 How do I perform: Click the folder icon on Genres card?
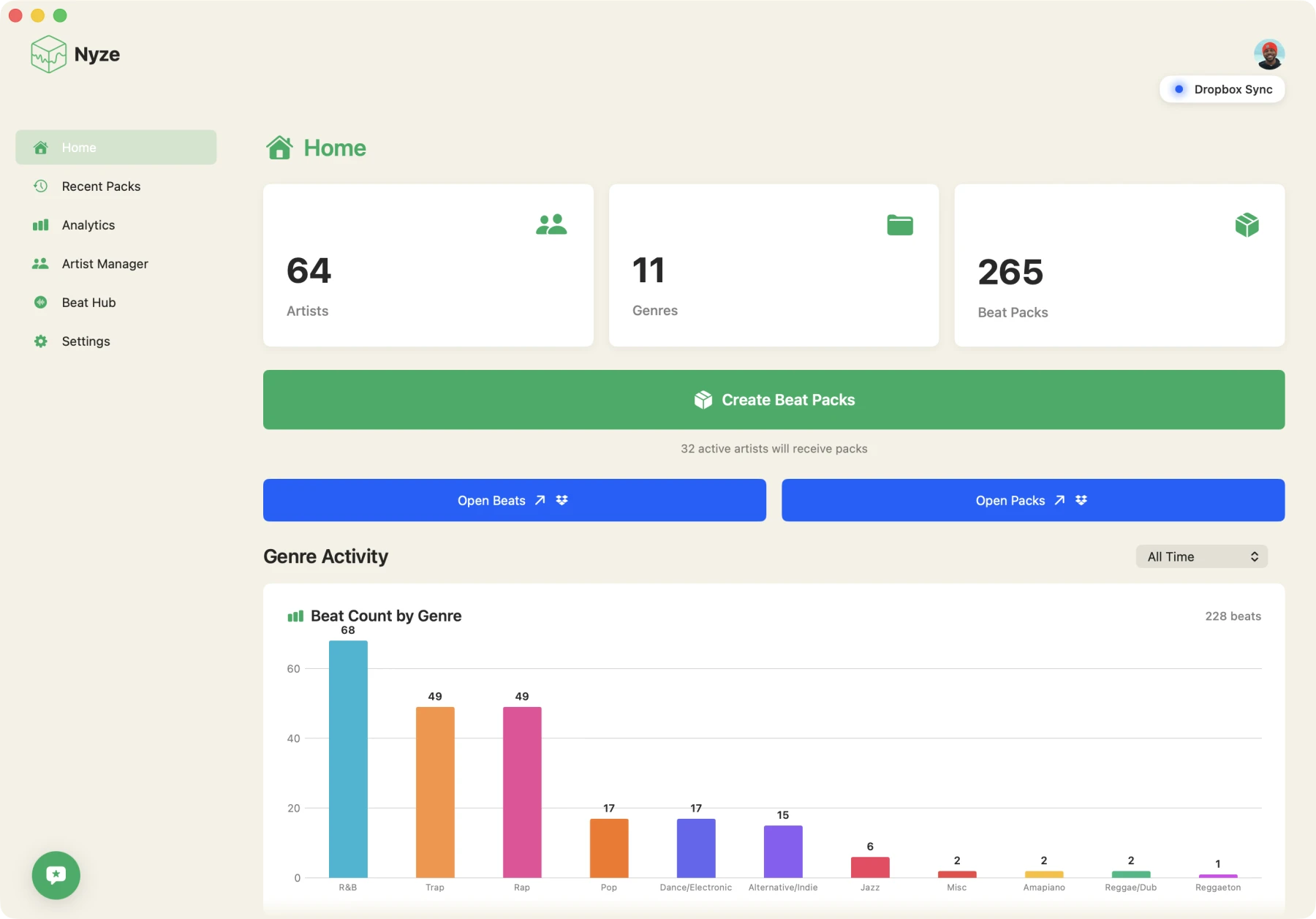900,225
